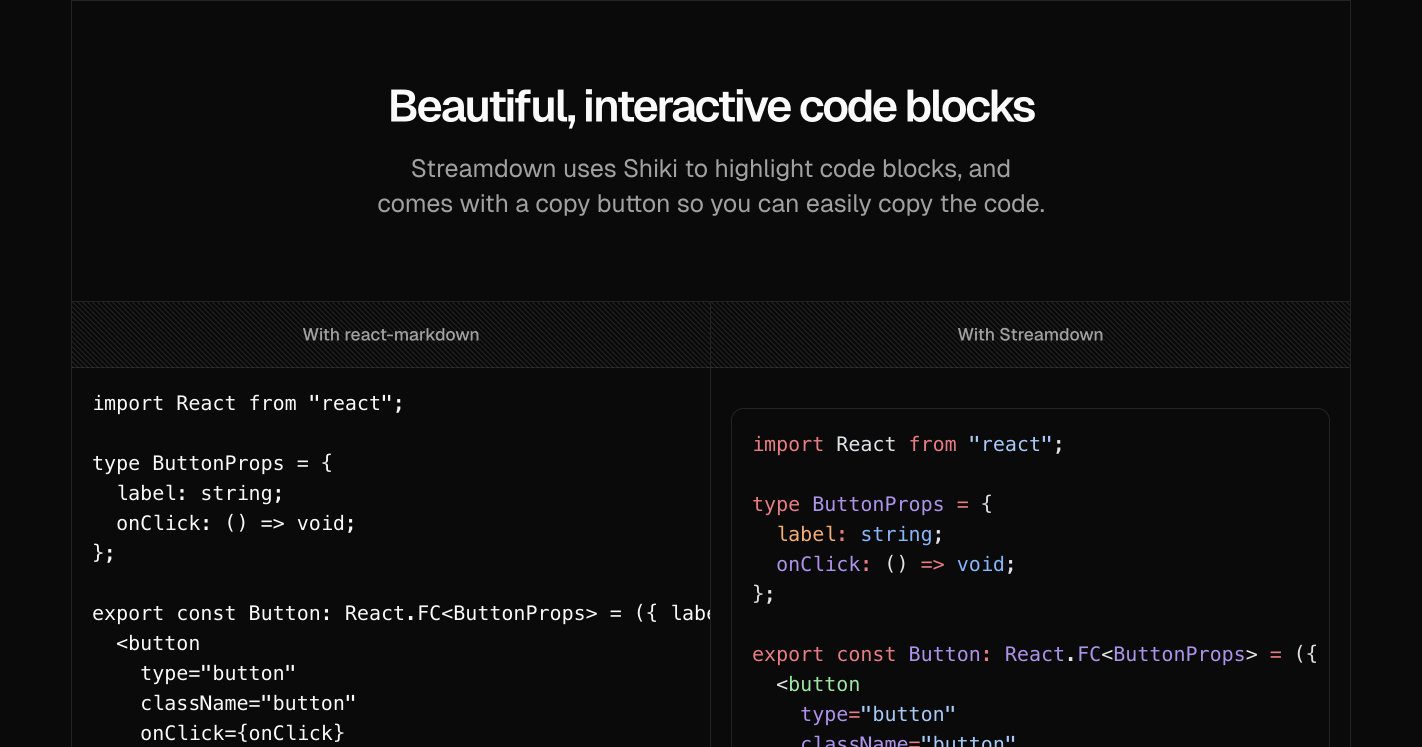Click the heading "Beautiful, interactive code blocks"

pyautogui.click(x=711, y=106)
